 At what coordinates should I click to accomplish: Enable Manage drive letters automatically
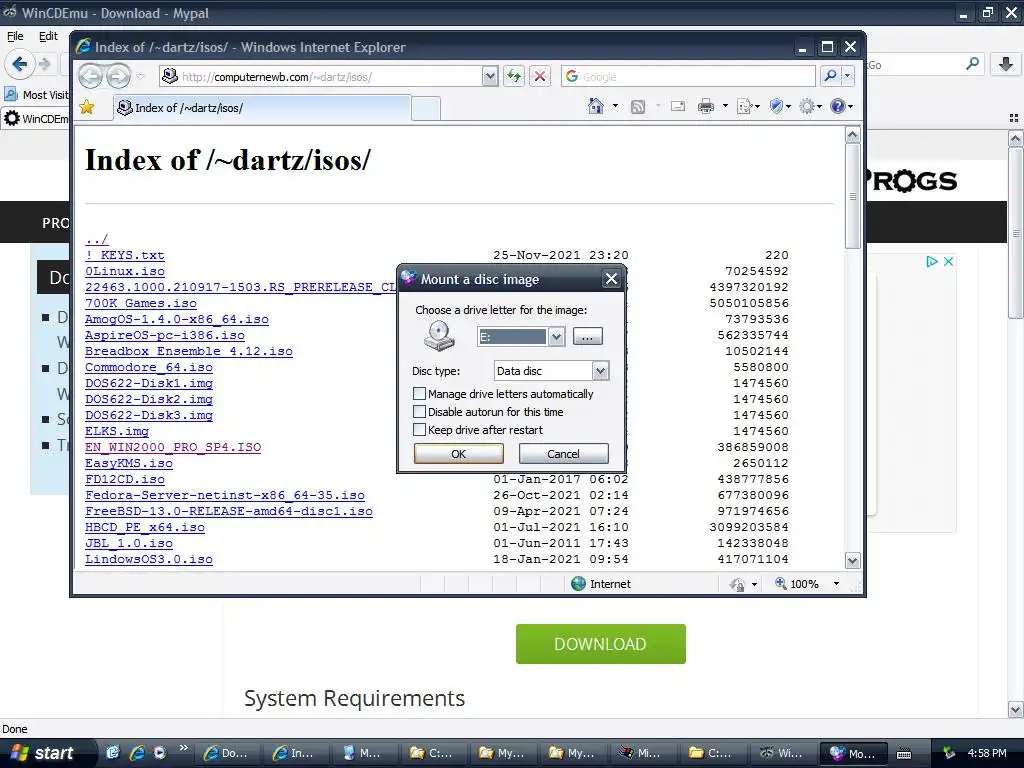pyautogui.click(x=419, y=394)
